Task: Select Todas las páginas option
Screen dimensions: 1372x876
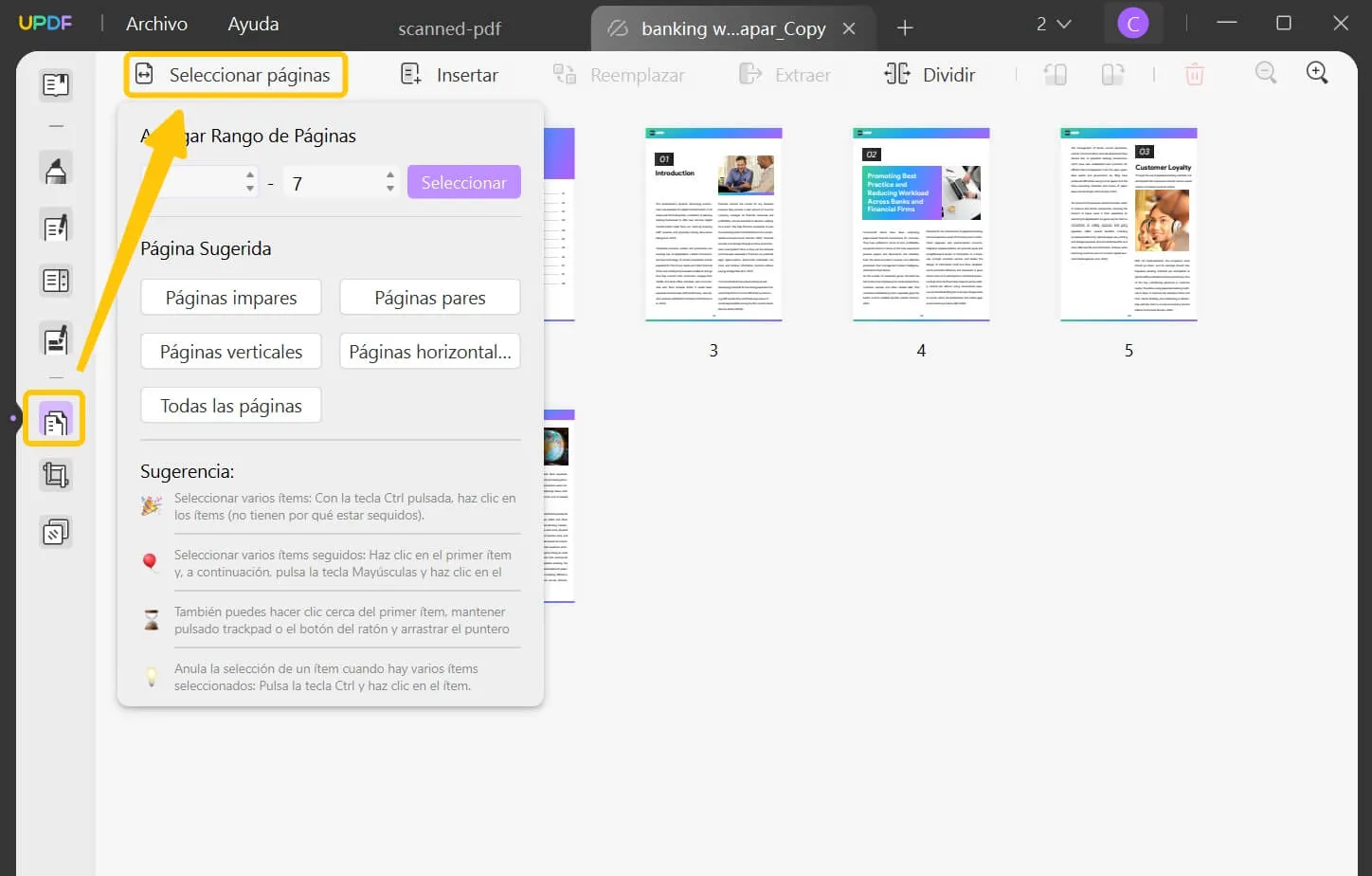Action: pyautogui.click(x=231, y=405)
